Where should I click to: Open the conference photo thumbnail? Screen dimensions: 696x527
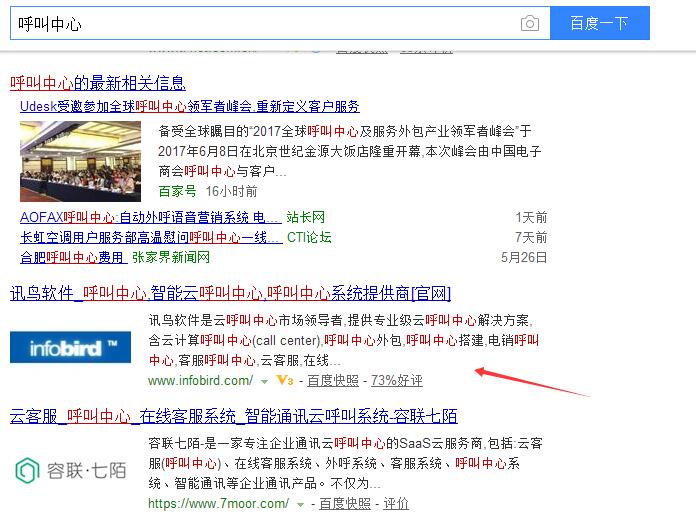[x=80, y=160]
